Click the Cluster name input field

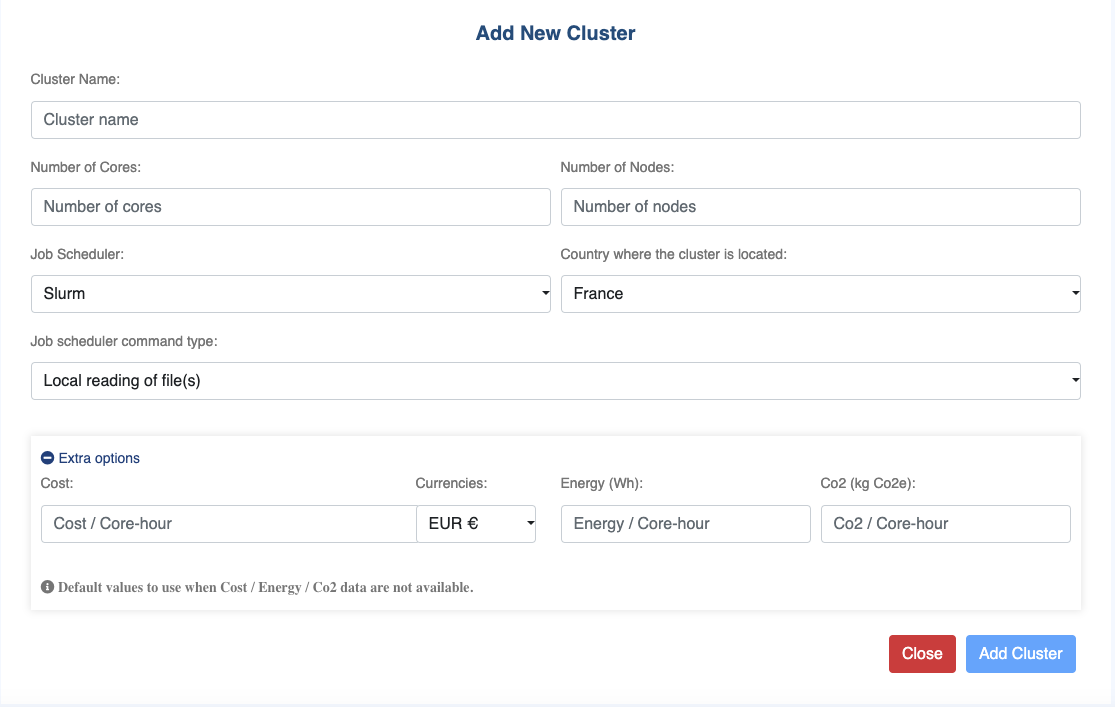click(x=555, y=119)
